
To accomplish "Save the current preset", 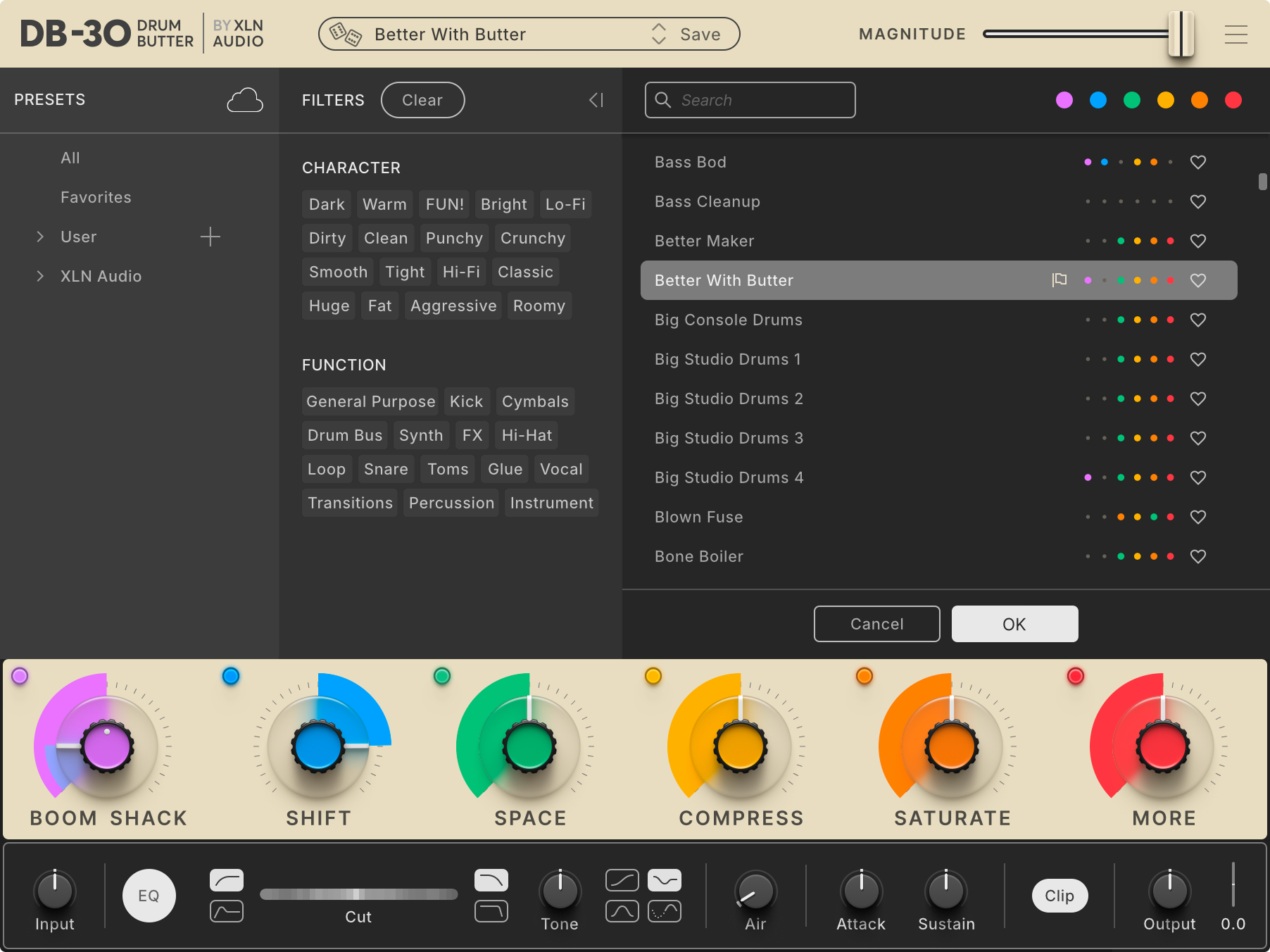I will tap(700, 35).
